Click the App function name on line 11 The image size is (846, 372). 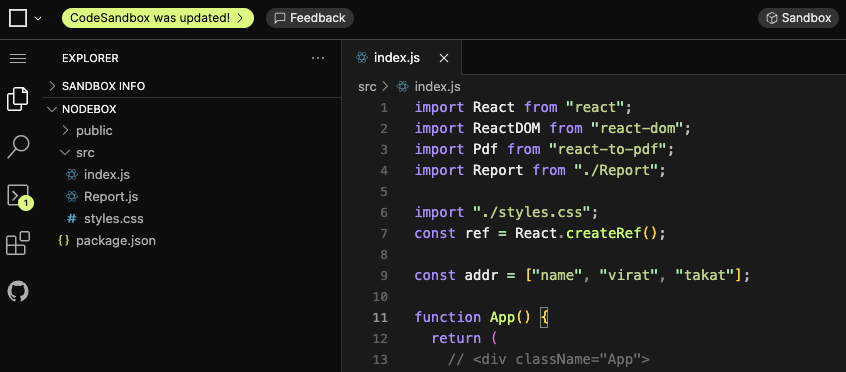(502, 317)
